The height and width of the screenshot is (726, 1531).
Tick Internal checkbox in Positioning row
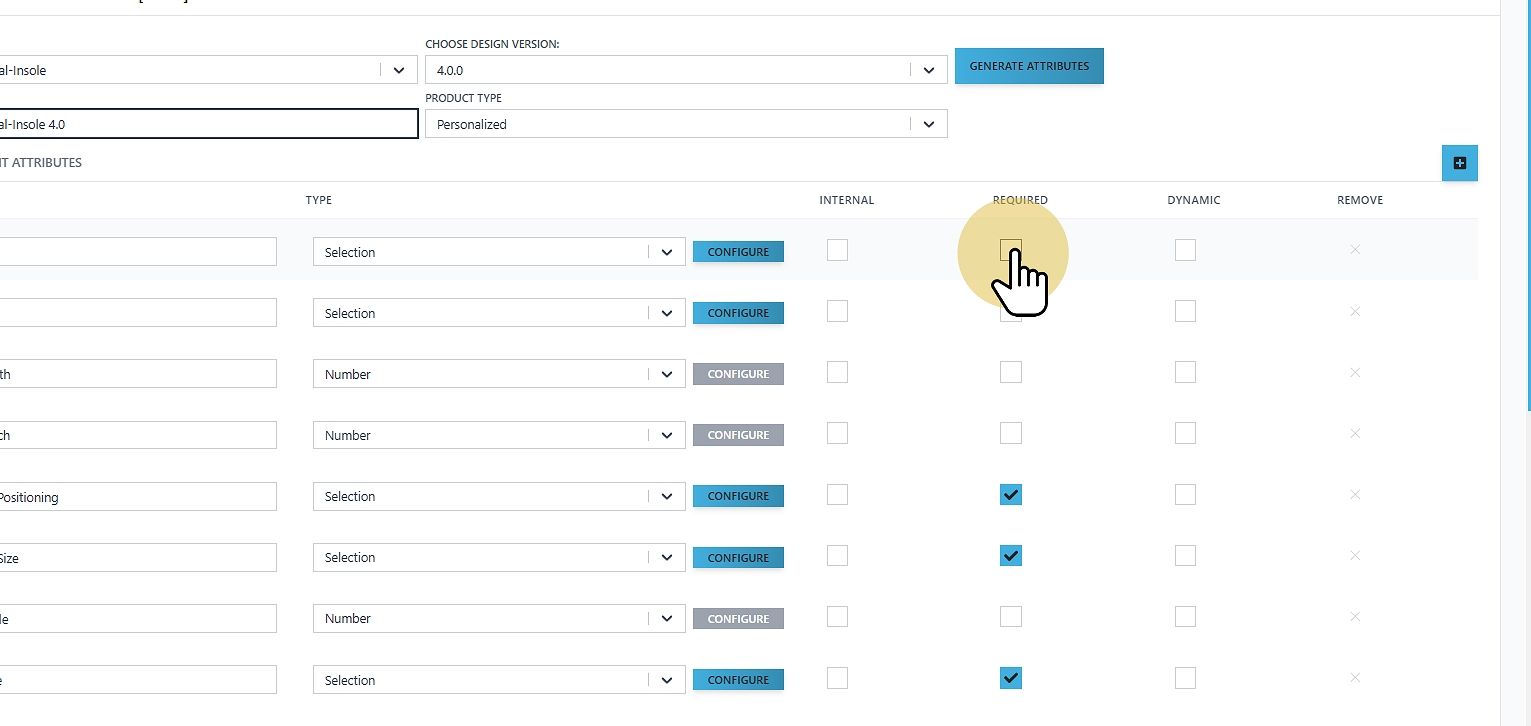[x=837, y=495]
